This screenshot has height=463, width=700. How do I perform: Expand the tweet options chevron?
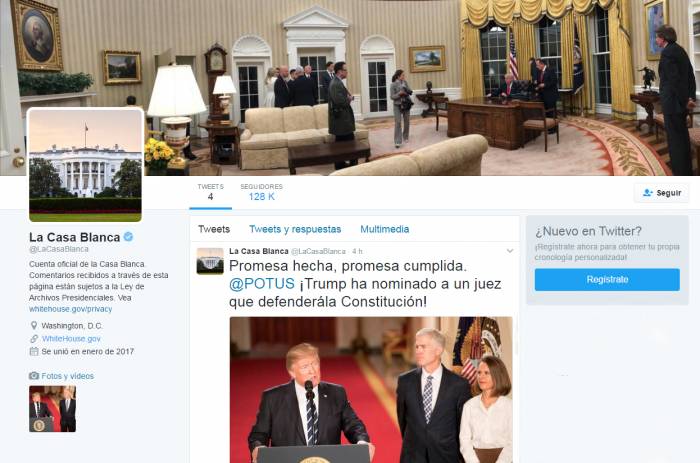tap(510, 251)
